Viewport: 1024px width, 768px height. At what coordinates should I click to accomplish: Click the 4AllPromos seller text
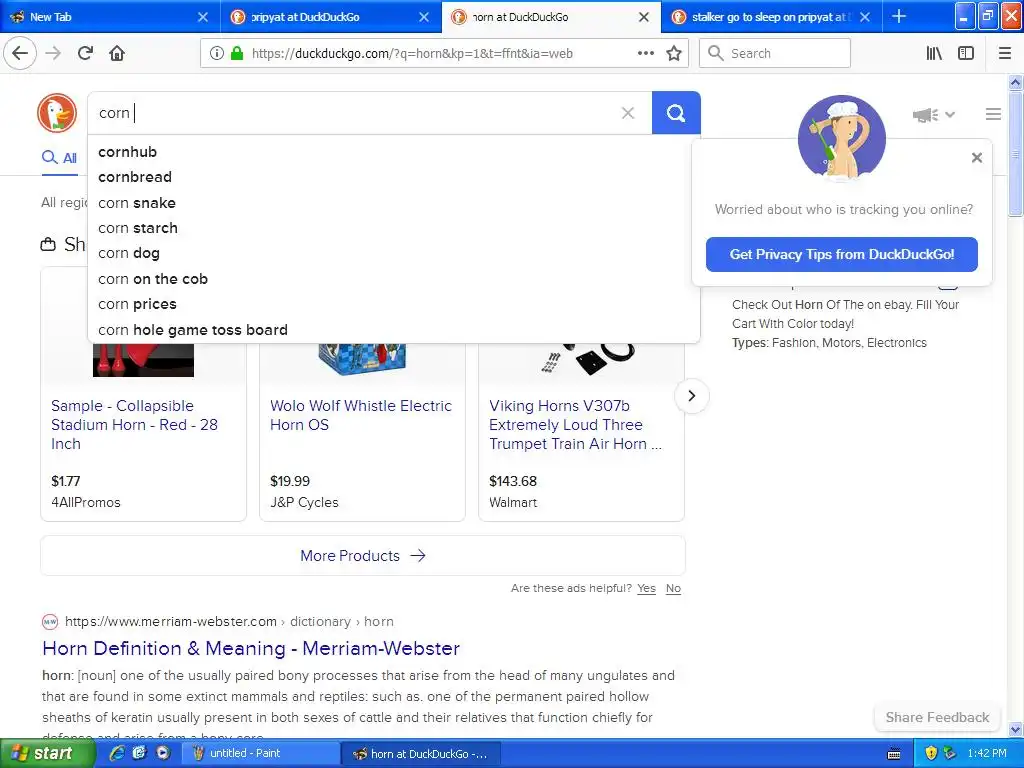coord(86,502)
